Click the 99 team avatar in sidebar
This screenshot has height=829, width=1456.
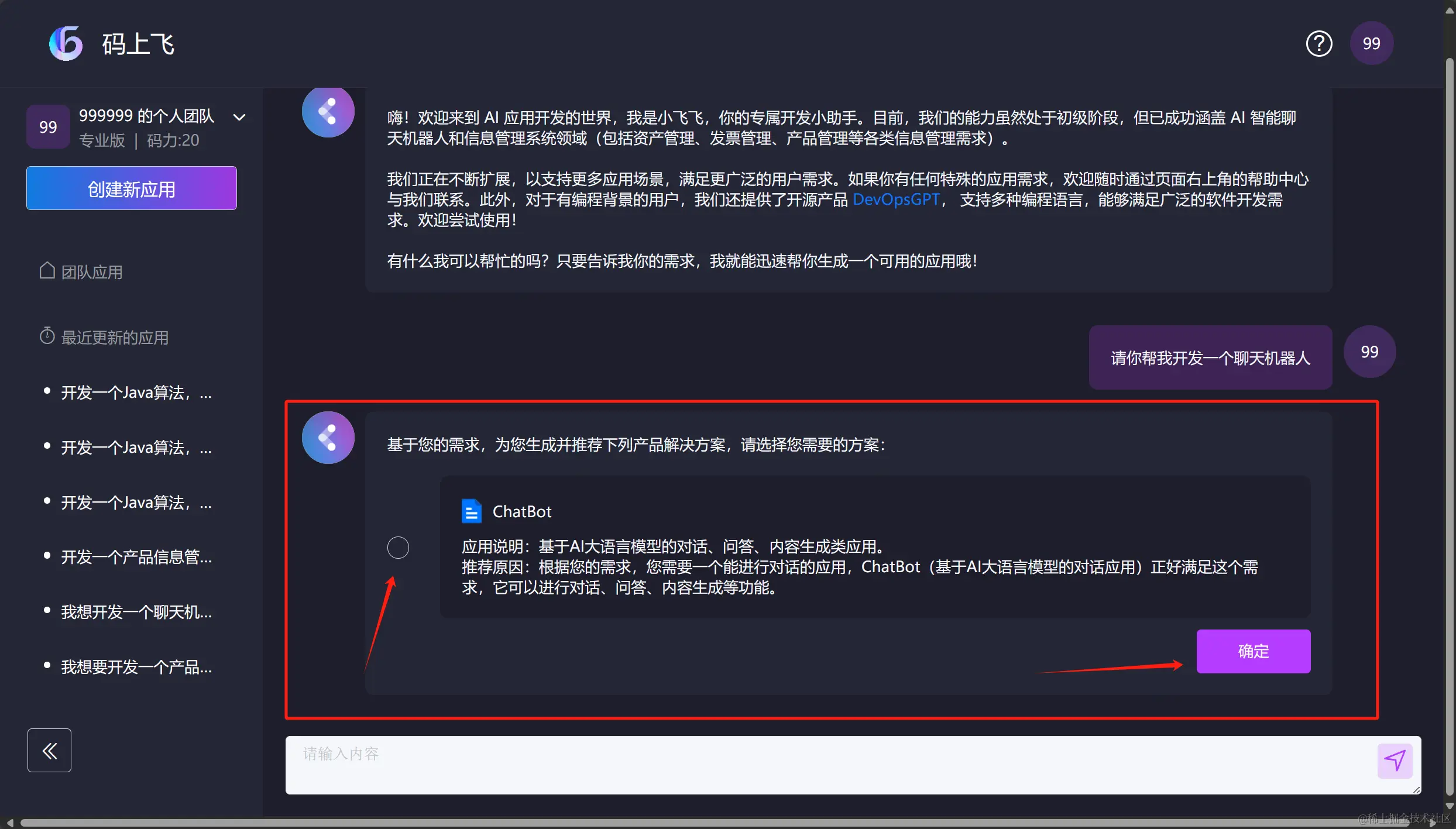[48, 127]
